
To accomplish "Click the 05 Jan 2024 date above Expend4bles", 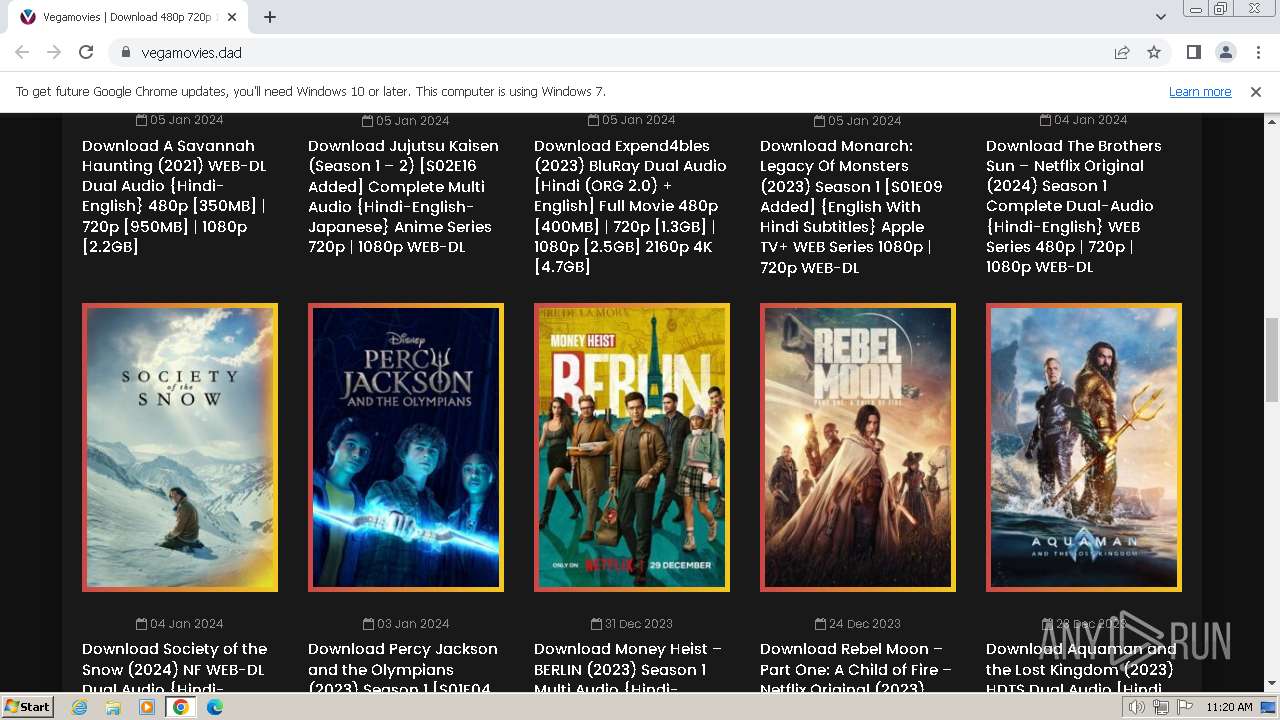I will pos(632,120).
